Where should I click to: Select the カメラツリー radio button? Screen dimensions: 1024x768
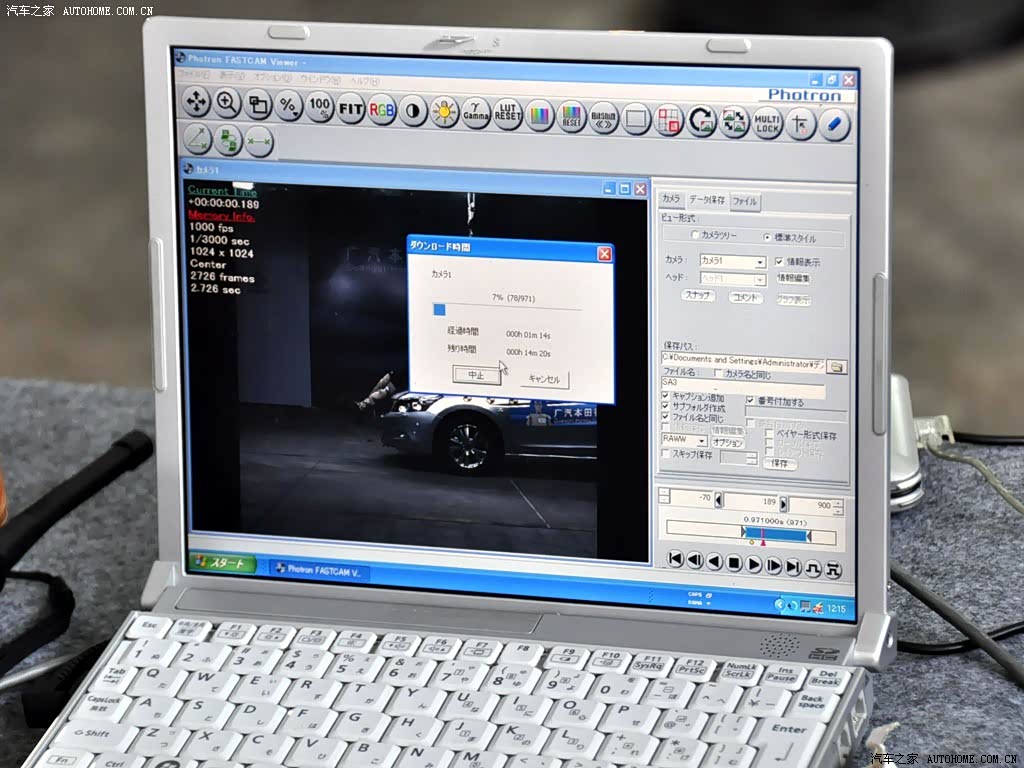click(x=696, y=234)
